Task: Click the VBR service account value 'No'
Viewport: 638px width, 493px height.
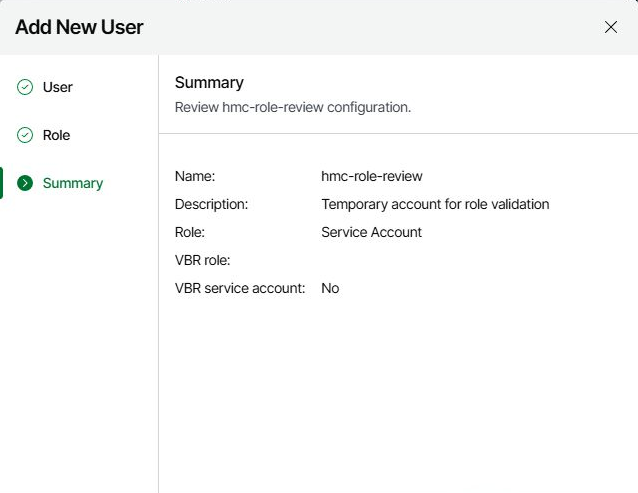Action: click(x=330, y=288)
